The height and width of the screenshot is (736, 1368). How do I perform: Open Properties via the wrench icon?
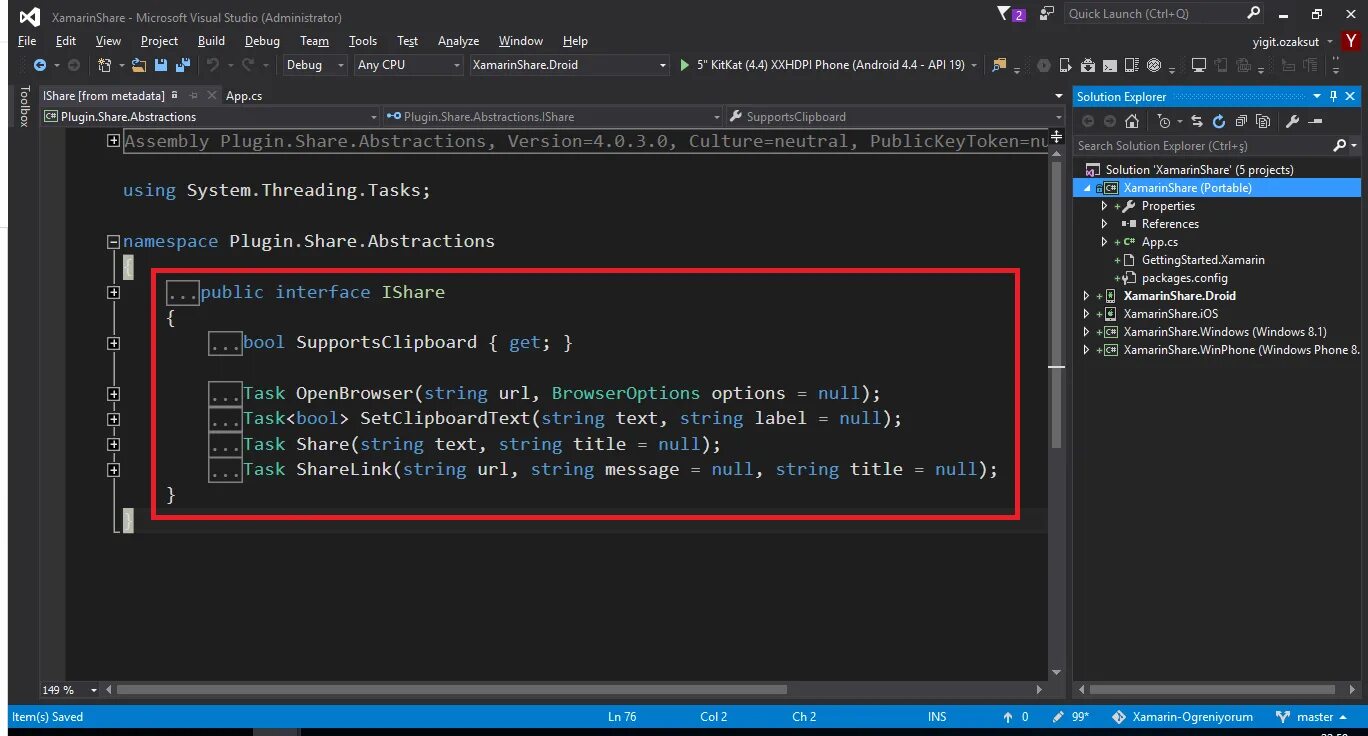pyautogui.click(x=1292, y=121)
